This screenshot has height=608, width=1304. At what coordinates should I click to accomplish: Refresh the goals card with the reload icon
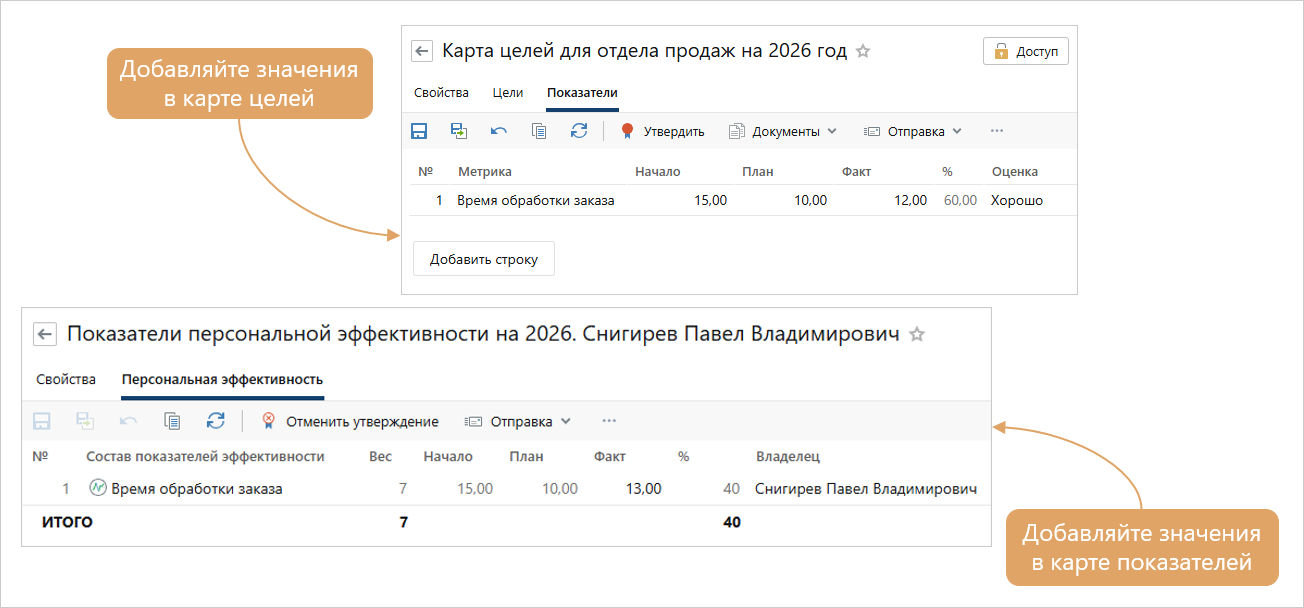tap(579, 131)
